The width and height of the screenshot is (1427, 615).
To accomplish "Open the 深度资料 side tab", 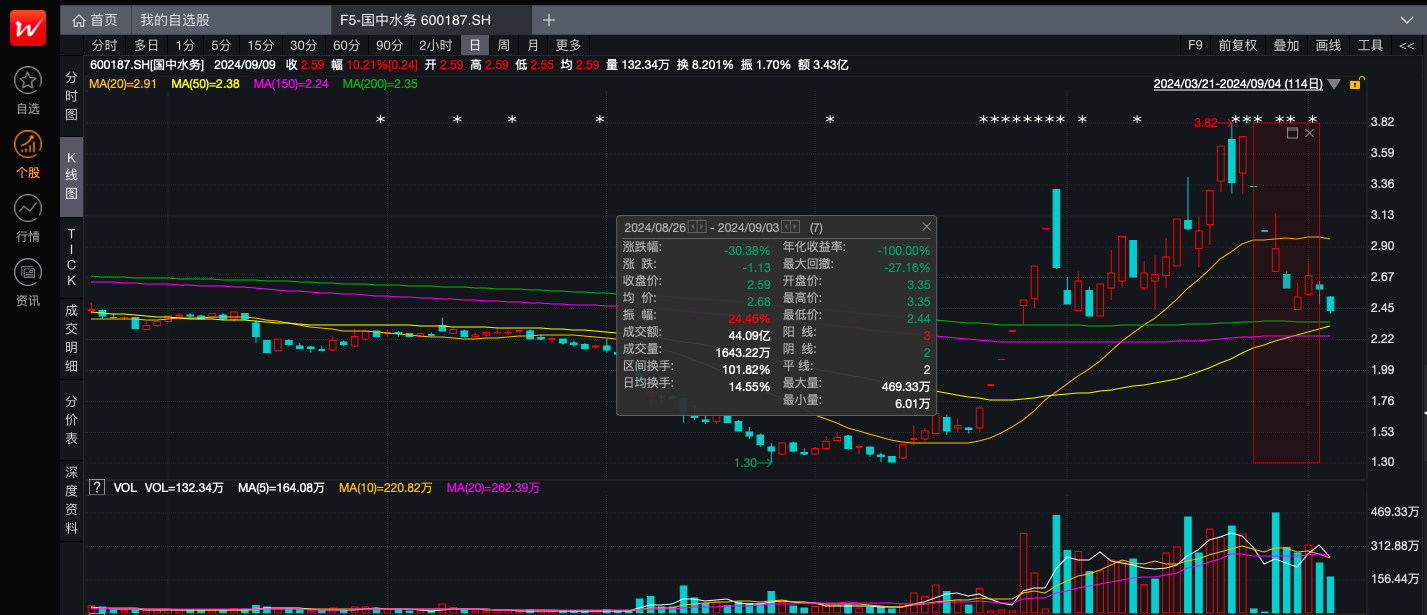I will coord(71,499).
